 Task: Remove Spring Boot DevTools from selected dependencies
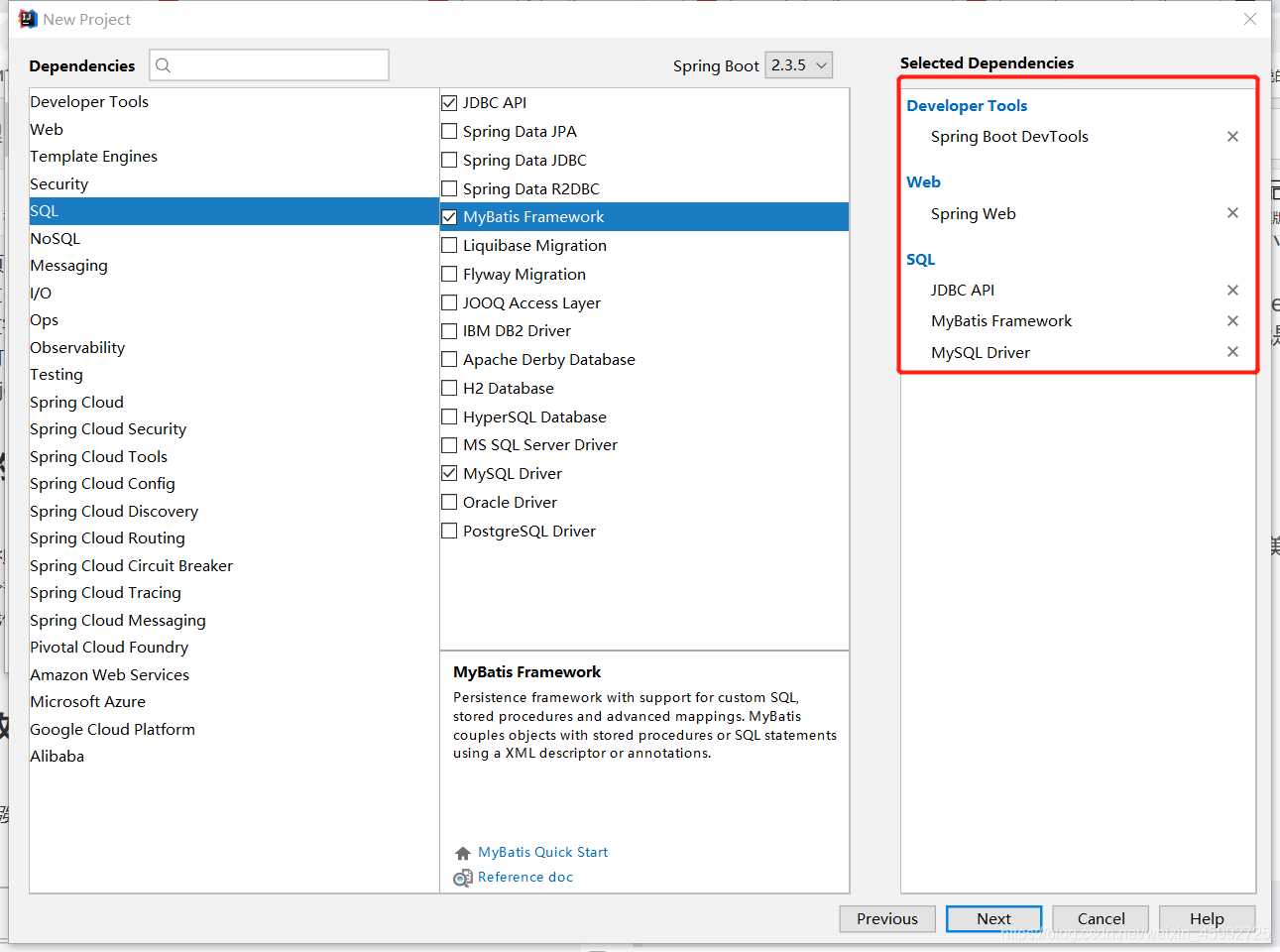tap(1232, 137)
